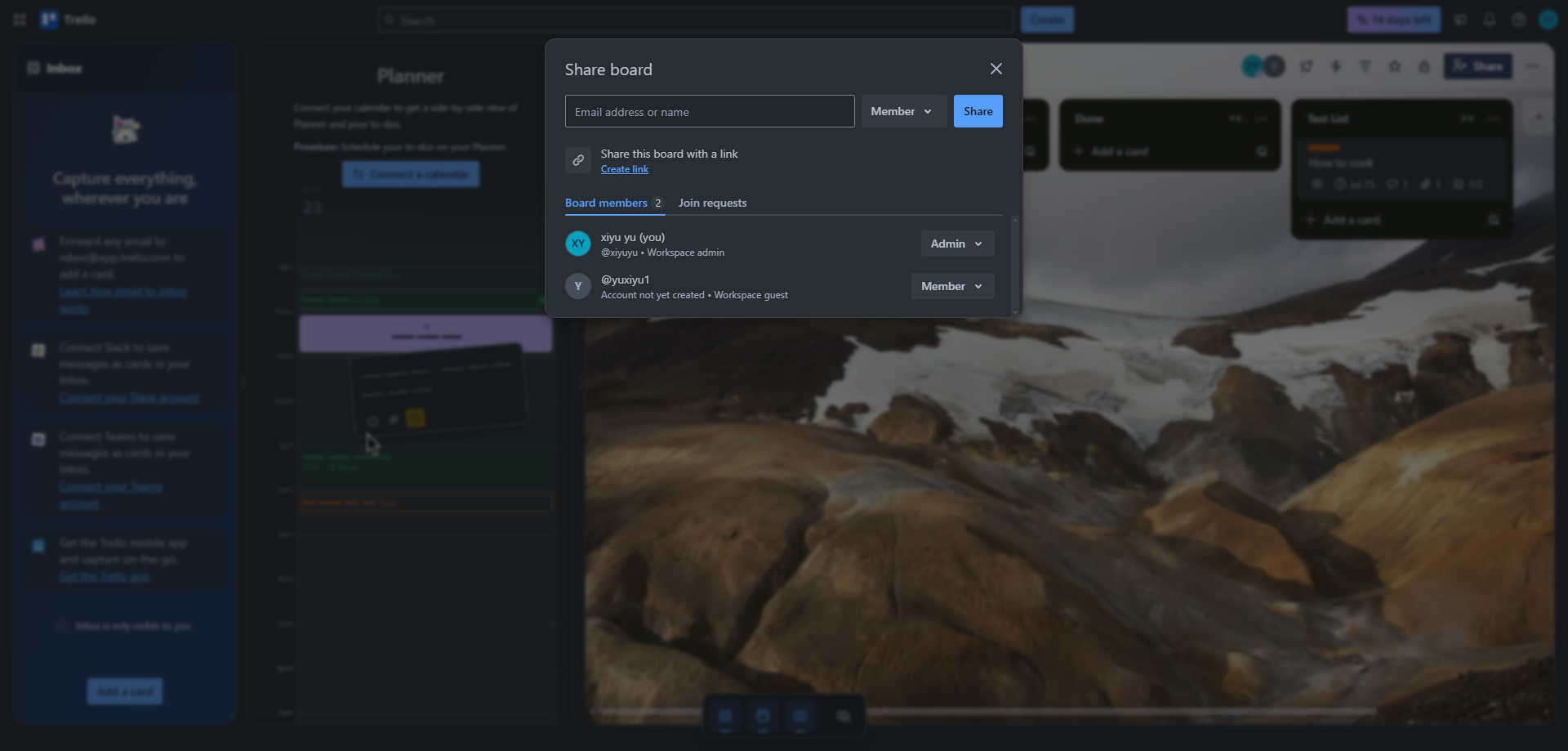Open the Member role dropdown beside the email field

903,111
